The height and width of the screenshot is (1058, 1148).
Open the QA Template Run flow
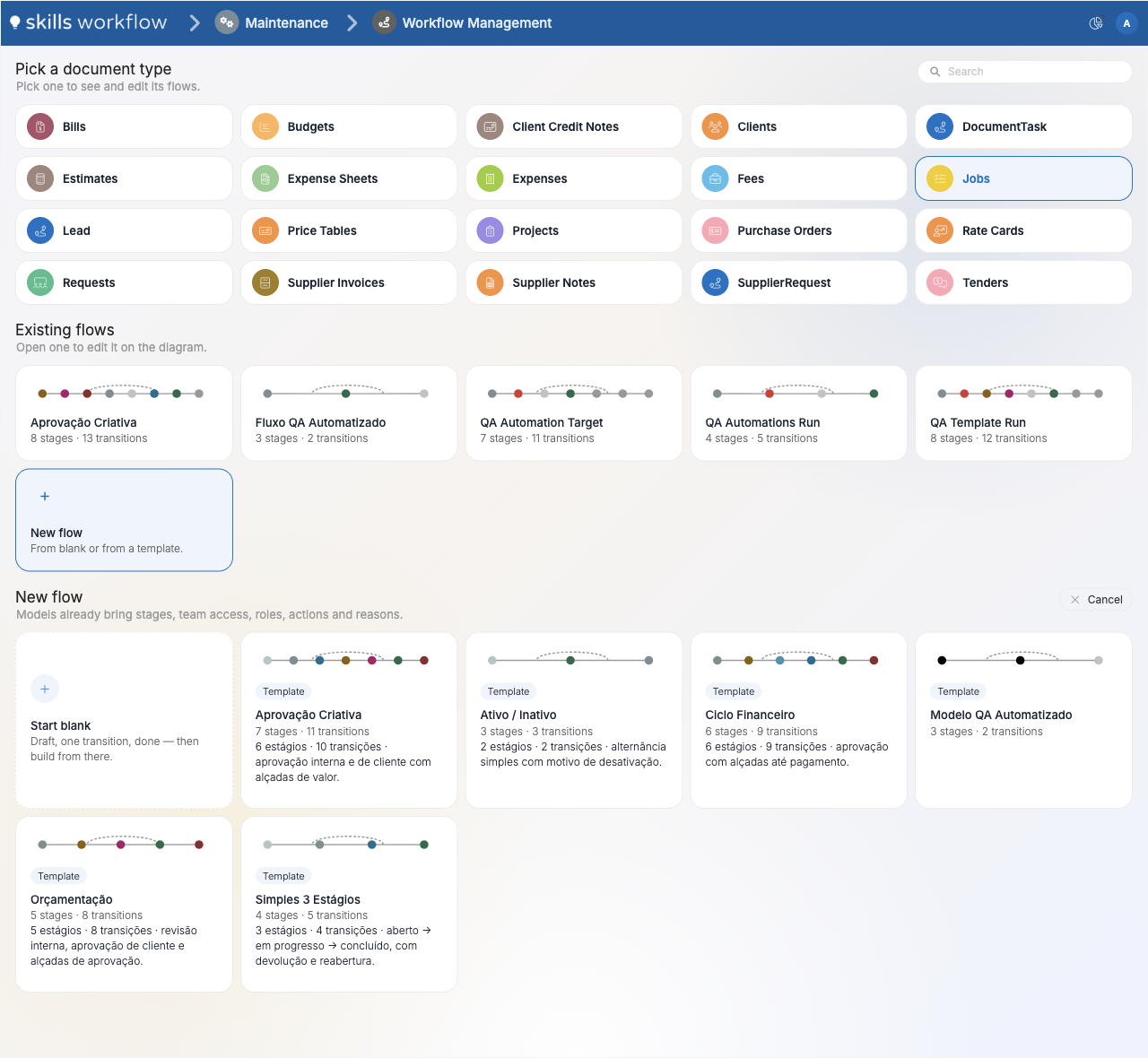[x=1023, y=413]
